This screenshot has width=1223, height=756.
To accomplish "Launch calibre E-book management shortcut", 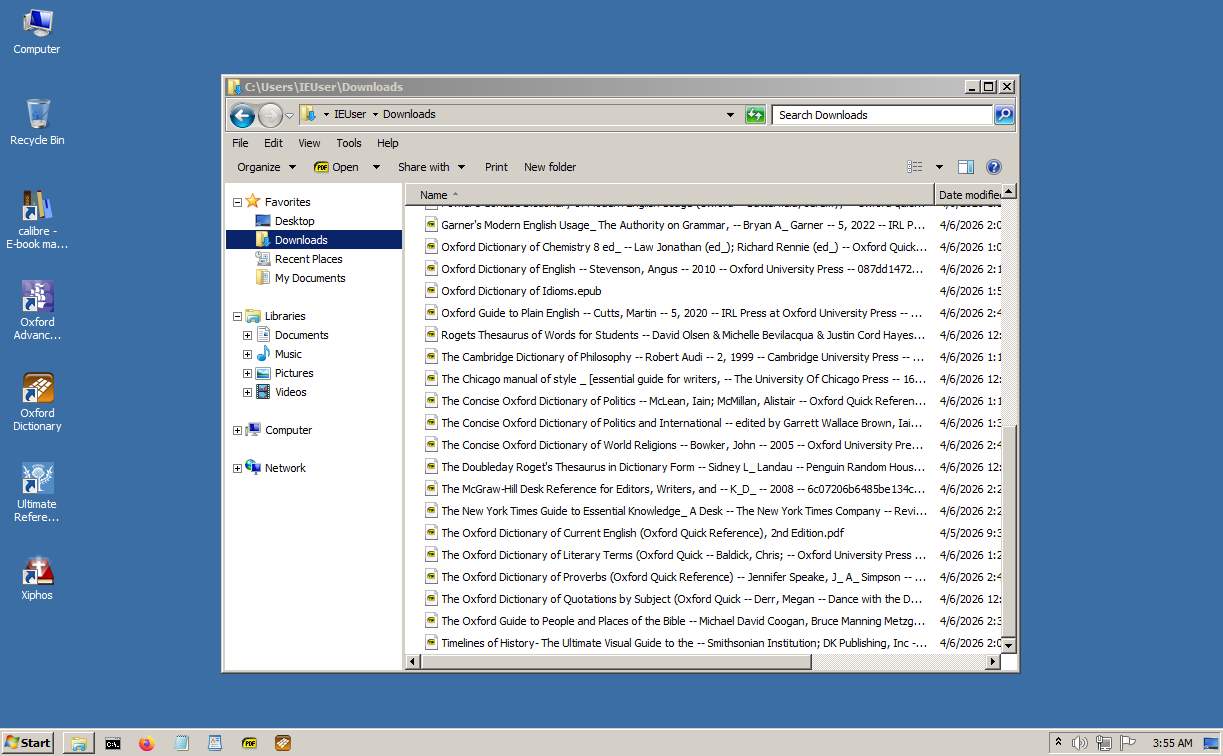I will point(37,219).
